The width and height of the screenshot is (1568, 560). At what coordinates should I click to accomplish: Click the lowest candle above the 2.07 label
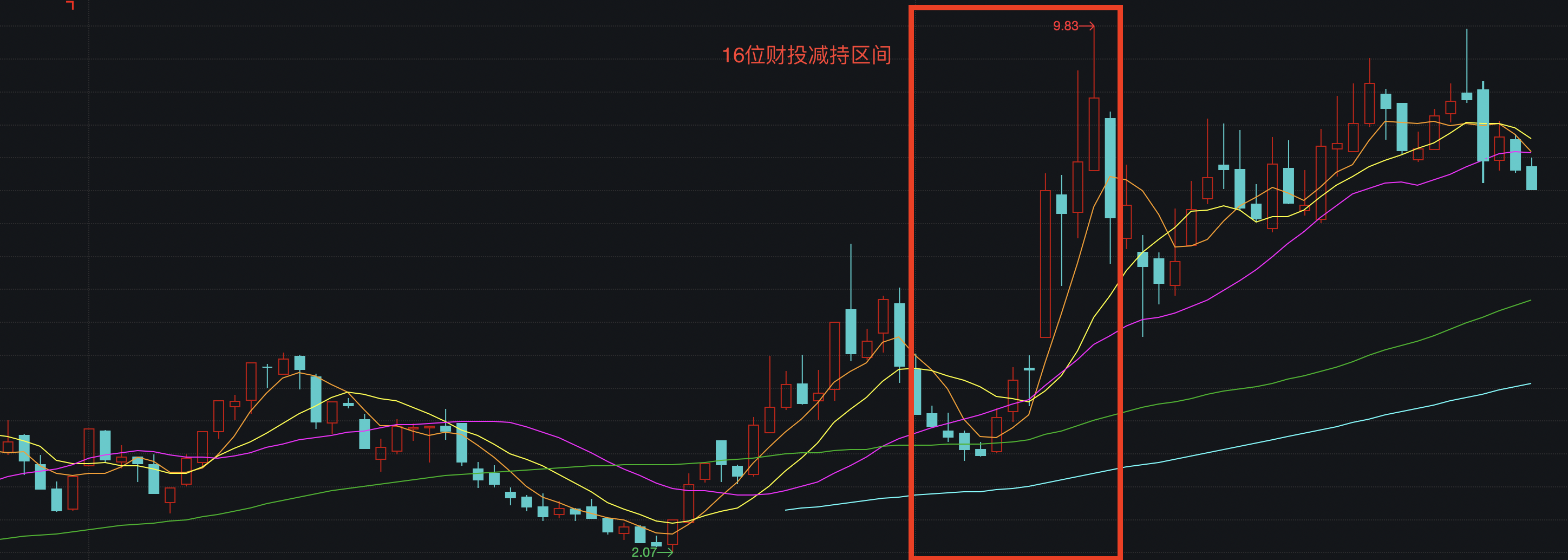tap(672, 532)
